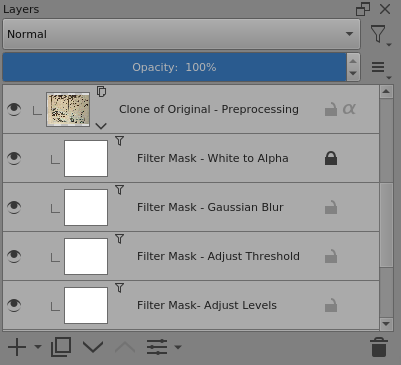Toggle alpha inheritance on Clone layer
This screenshot has width=401, height=365.
pos(349,109)
